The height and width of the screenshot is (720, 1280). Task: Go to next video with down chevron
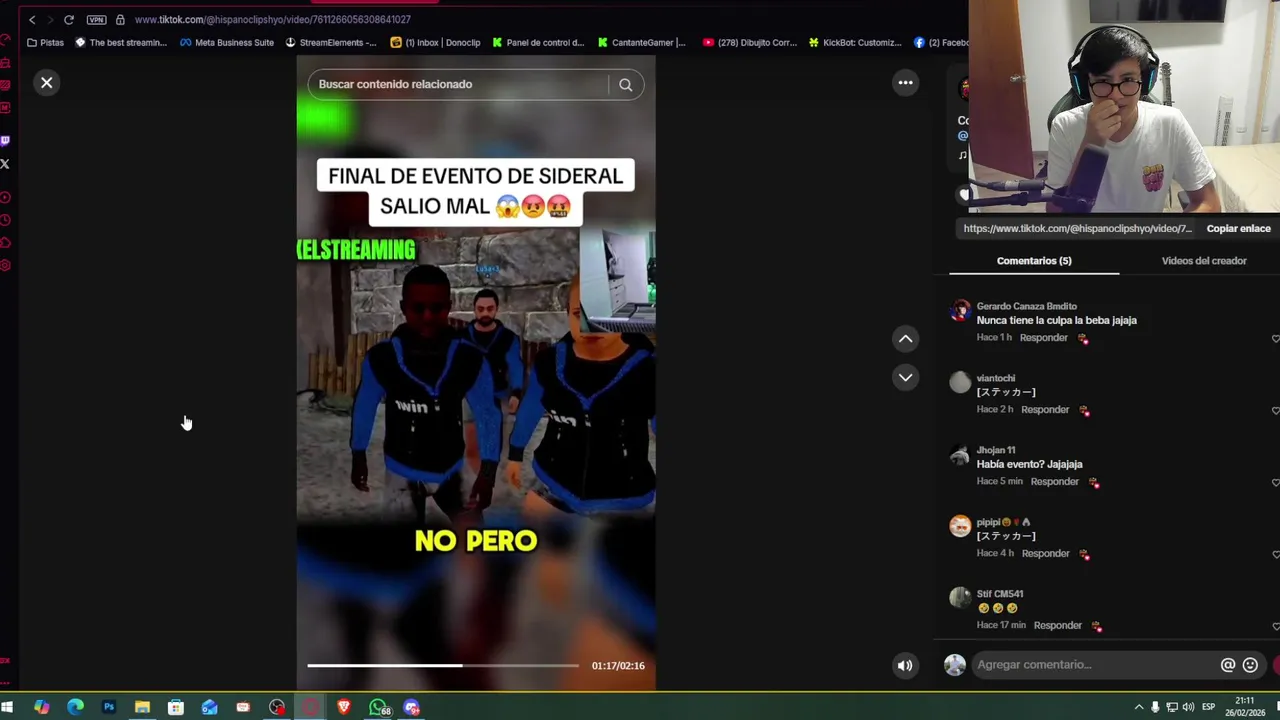905,377
